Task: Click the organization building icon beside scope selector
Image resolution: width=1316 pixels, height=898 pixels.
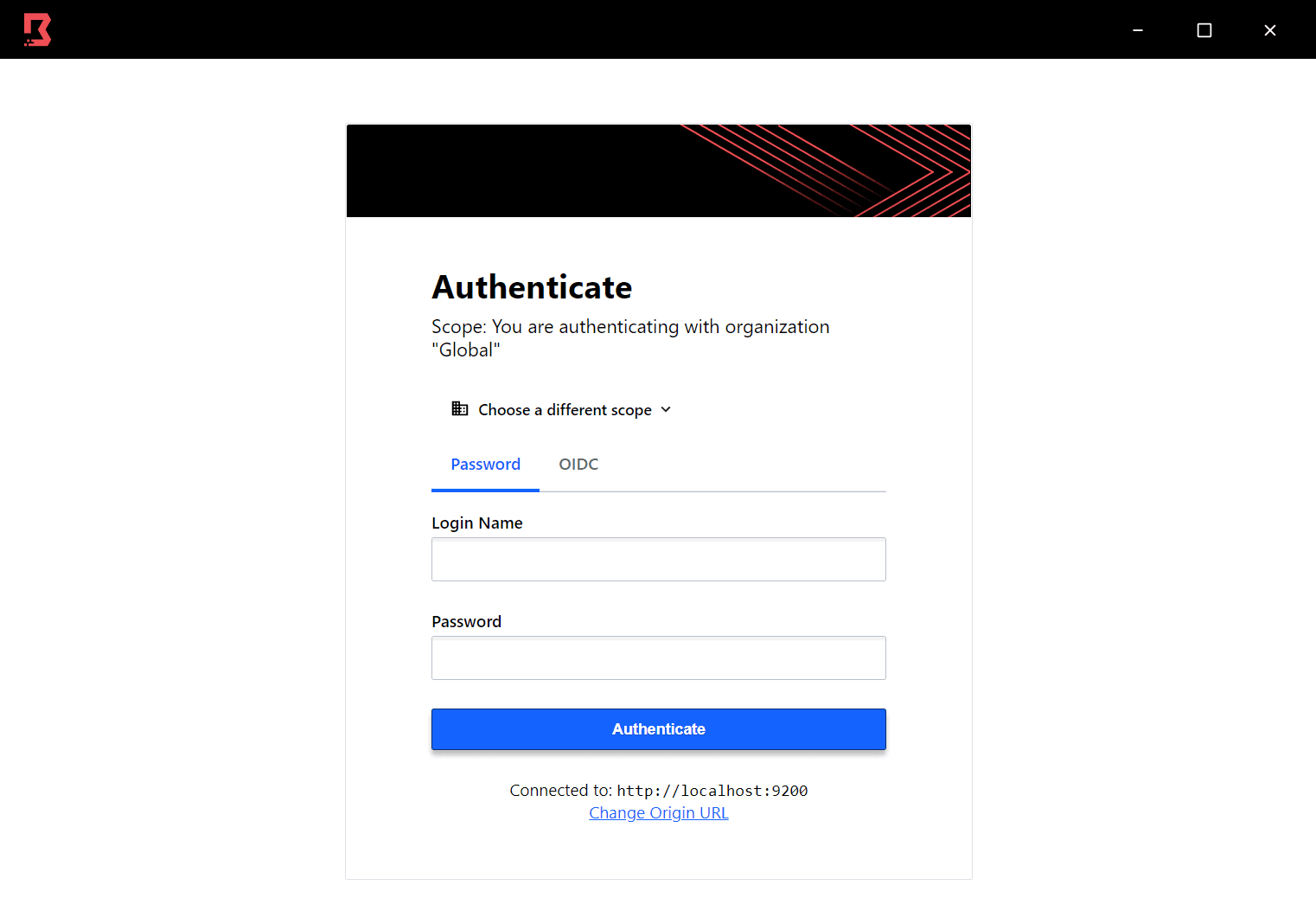Action: click(459, 408)
